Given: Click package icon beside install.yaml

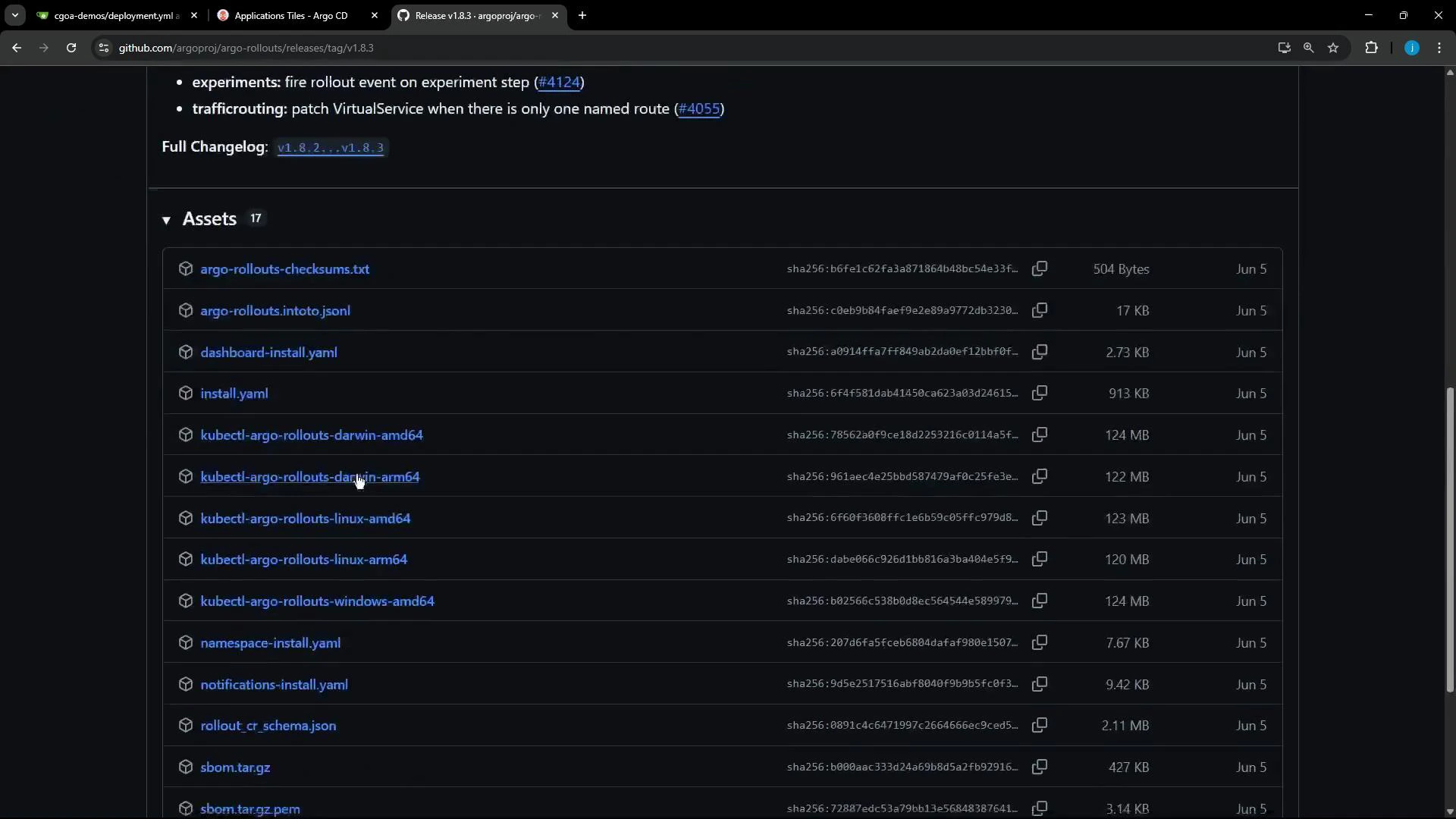Looking at the screenshot, I should coord(185,393).
